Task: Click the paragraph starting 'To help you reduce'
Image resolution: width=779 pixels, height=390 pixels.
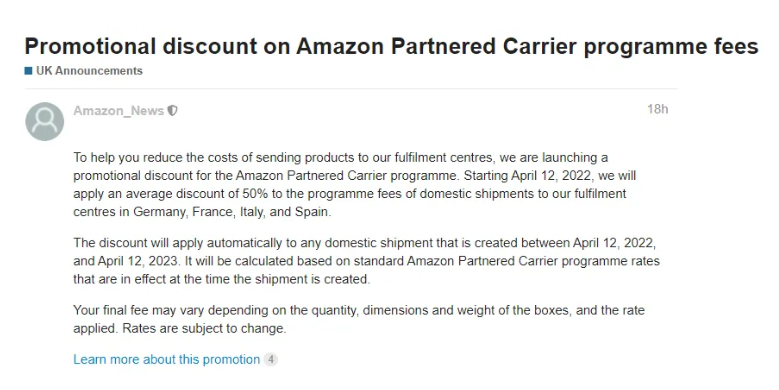Action: pos(354,185)
